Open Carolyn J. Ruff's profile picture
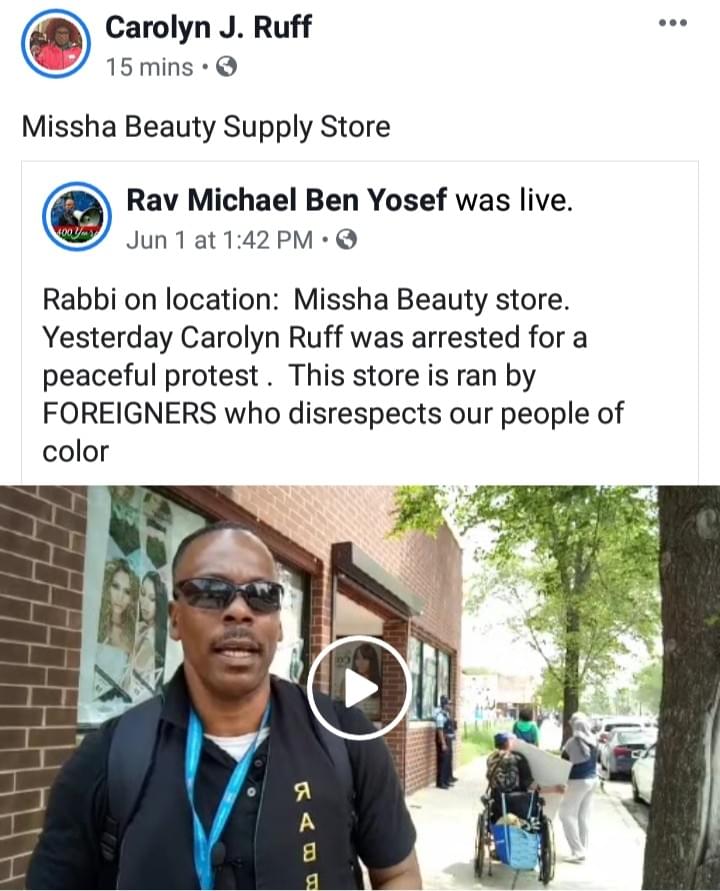The width and height of the screenshot is (720, 891). pyautogui.click(x=56, y=43)
